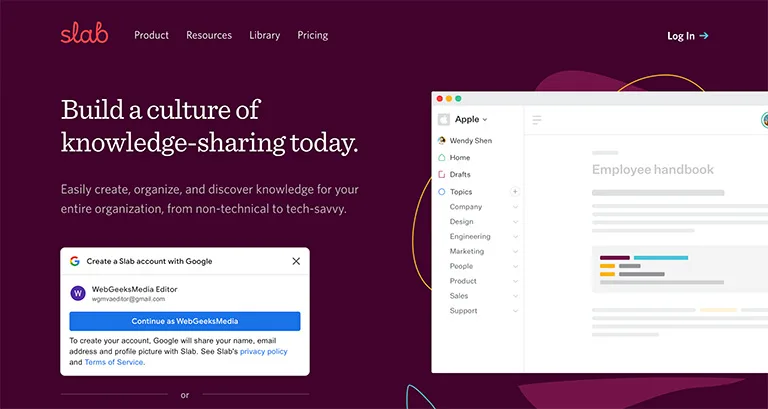This screenshot has height=409, width=768.
Task: Open the Terms of Service link
Action: click(114, 362)
